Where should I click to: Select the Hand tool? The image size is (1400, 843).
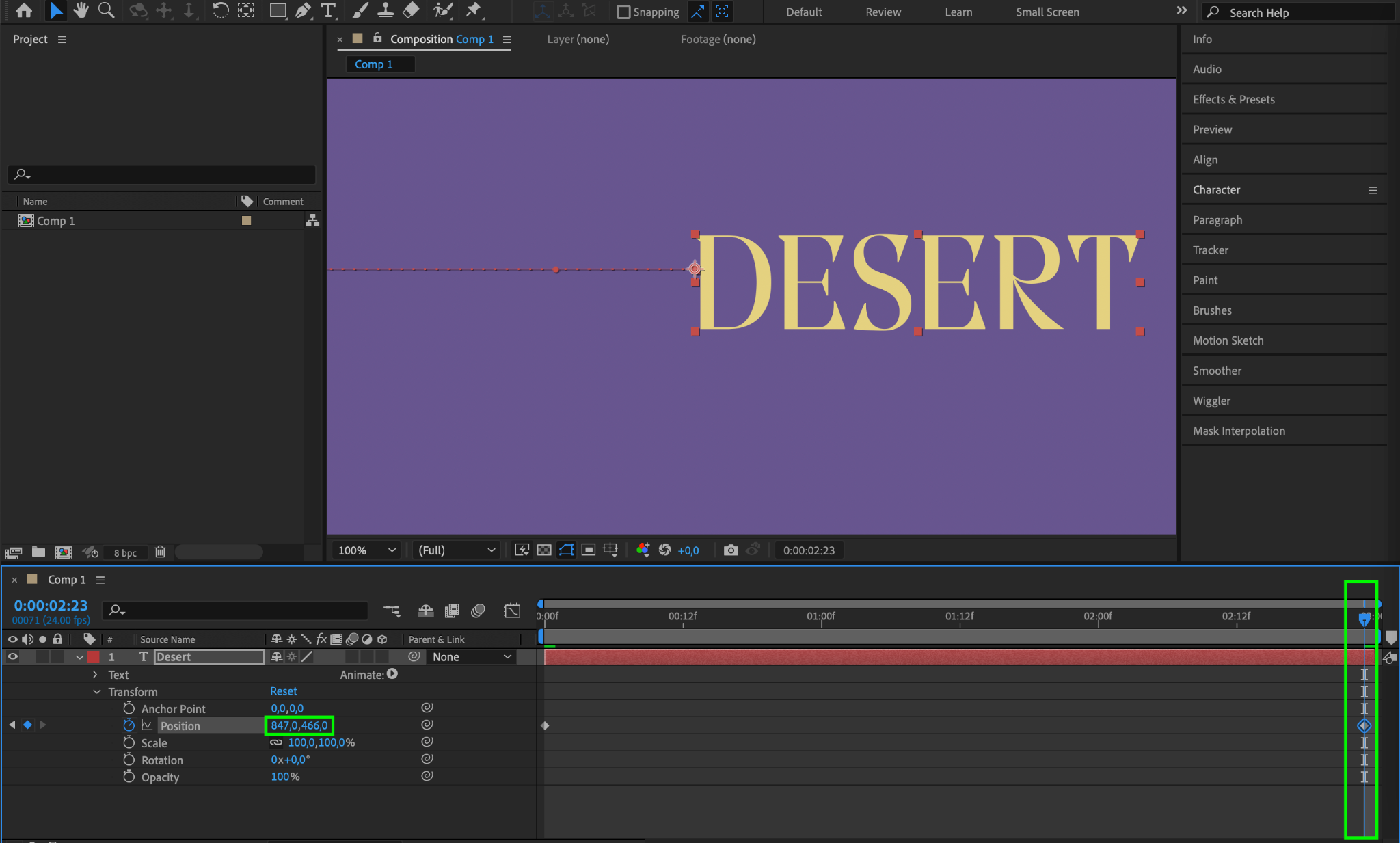point(81,10)
